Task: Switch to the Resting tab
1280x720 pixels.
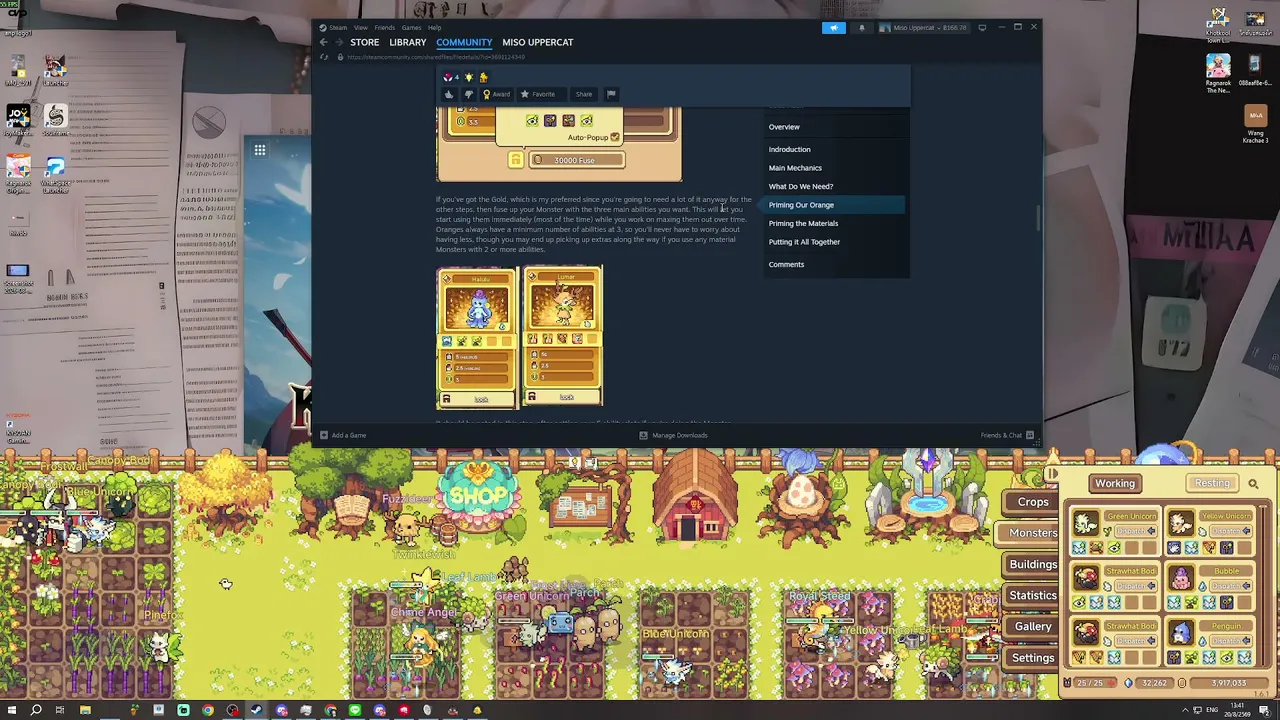Action: pos(1212,483)
